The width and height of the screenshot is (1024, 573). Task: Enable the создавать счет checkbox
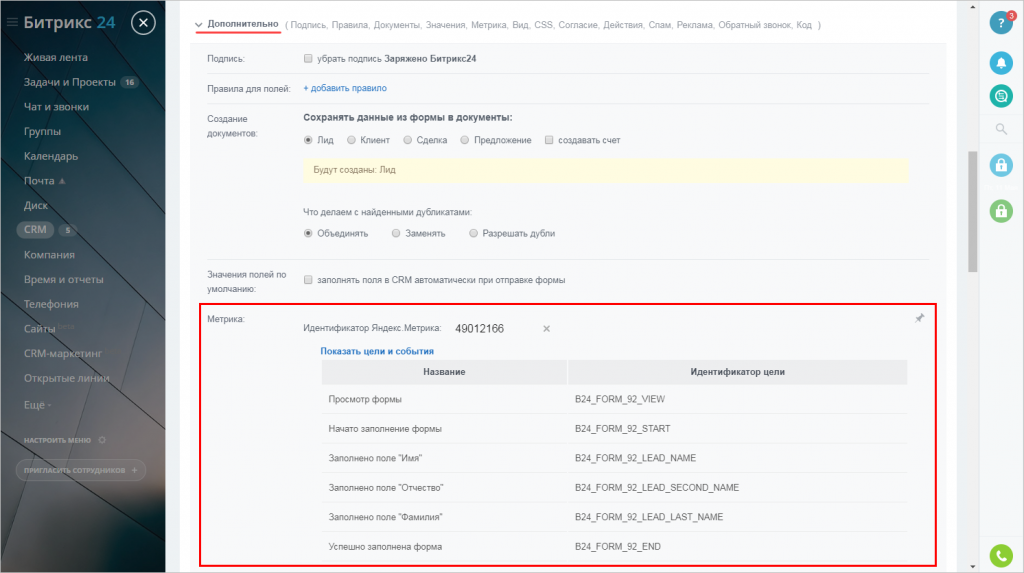pyautogui.click(x=549, y=140)
